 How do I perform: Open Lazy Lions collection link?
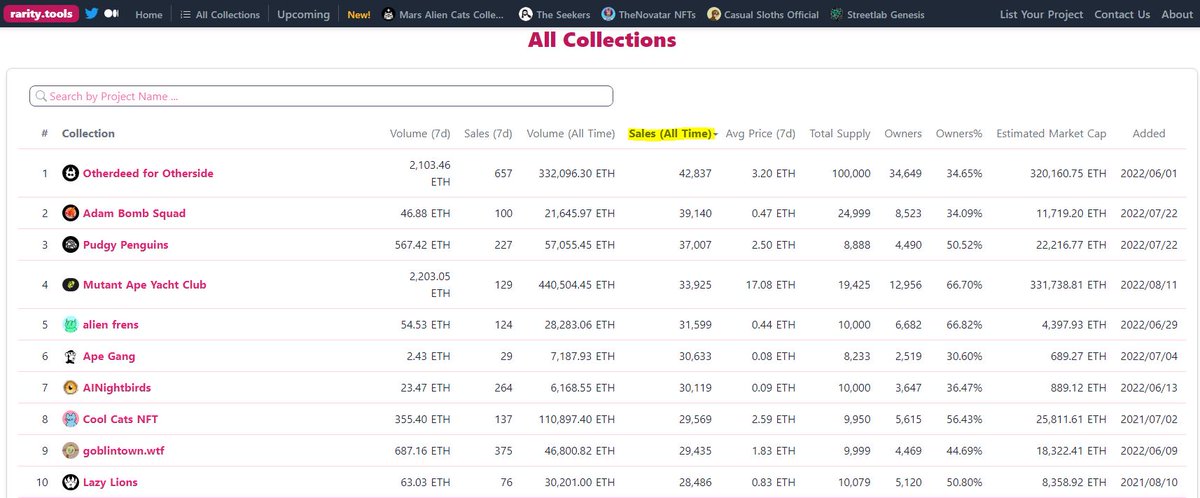(x=110, y=482)
